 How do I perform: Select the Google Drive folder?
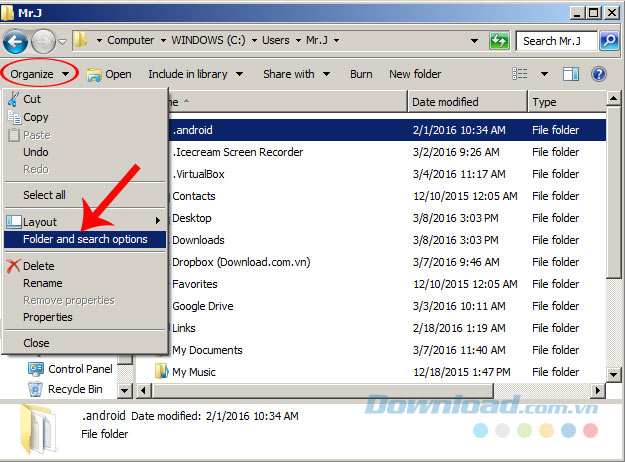(202, 306)
